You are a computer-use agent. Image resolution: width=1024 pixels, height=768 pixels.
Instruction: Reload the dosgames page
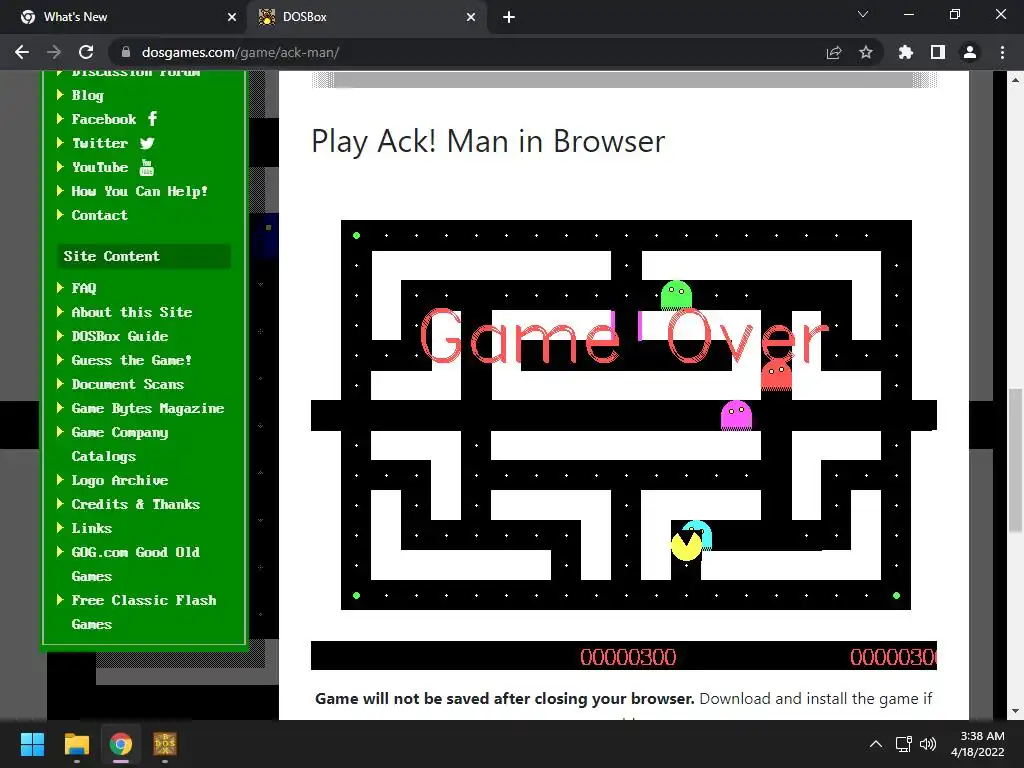[86, 52]
